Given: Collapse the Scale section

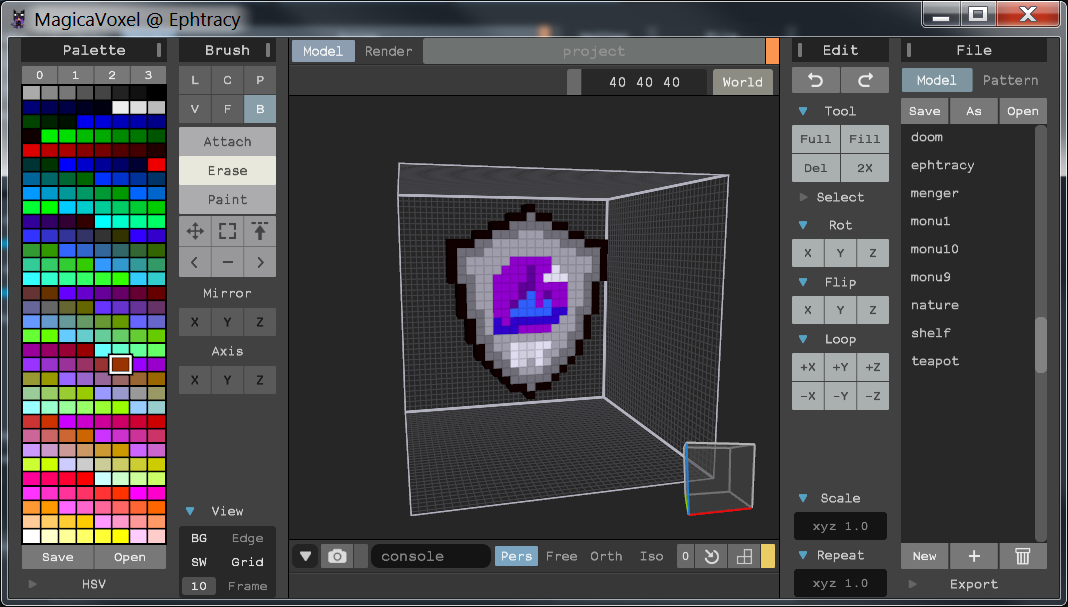Looking at the screenshot, I should (x=803, y=498).
